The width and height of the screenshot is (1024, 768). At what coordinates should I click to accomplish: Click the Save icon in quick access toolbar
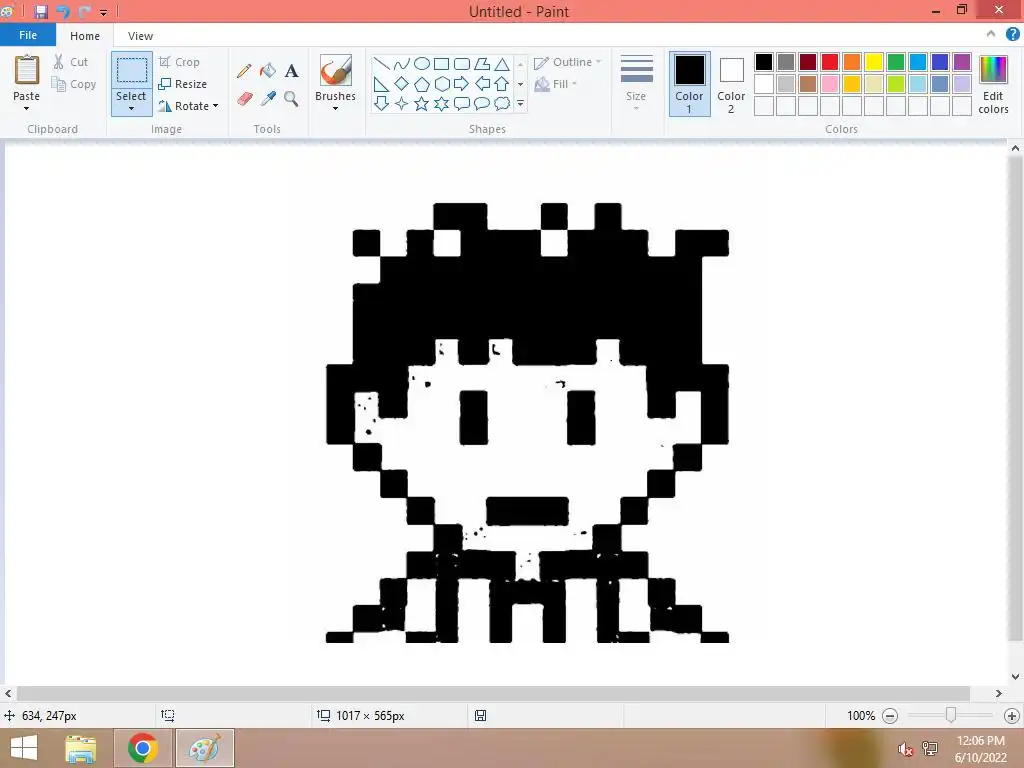tap(40, 12)
